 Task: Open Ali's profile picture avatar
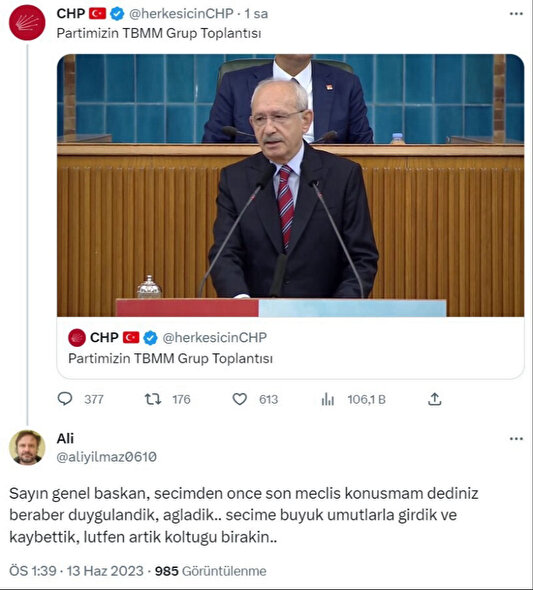pyautogui.click(x=27, y=447)
